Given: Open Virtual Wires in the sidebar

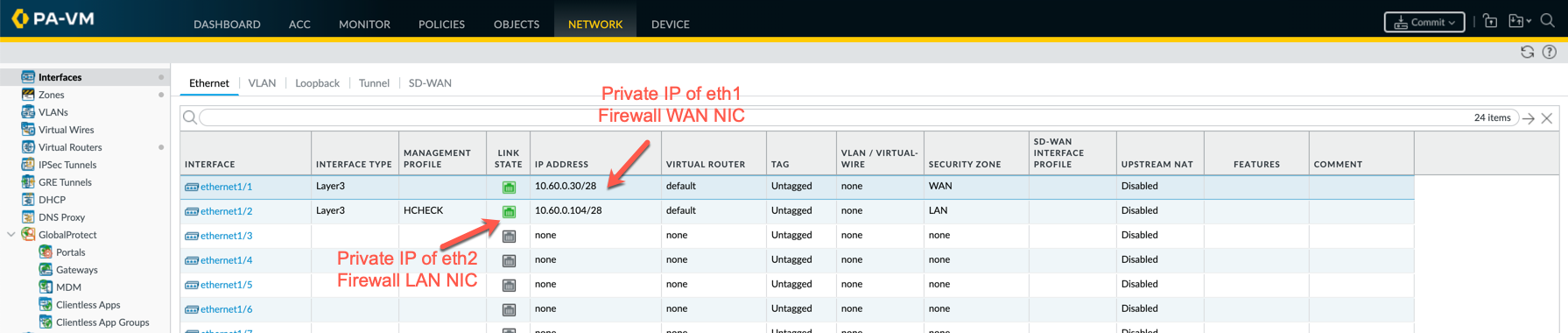Looking at the screenshot, I should pyautogui.click(x=66, y=130).
